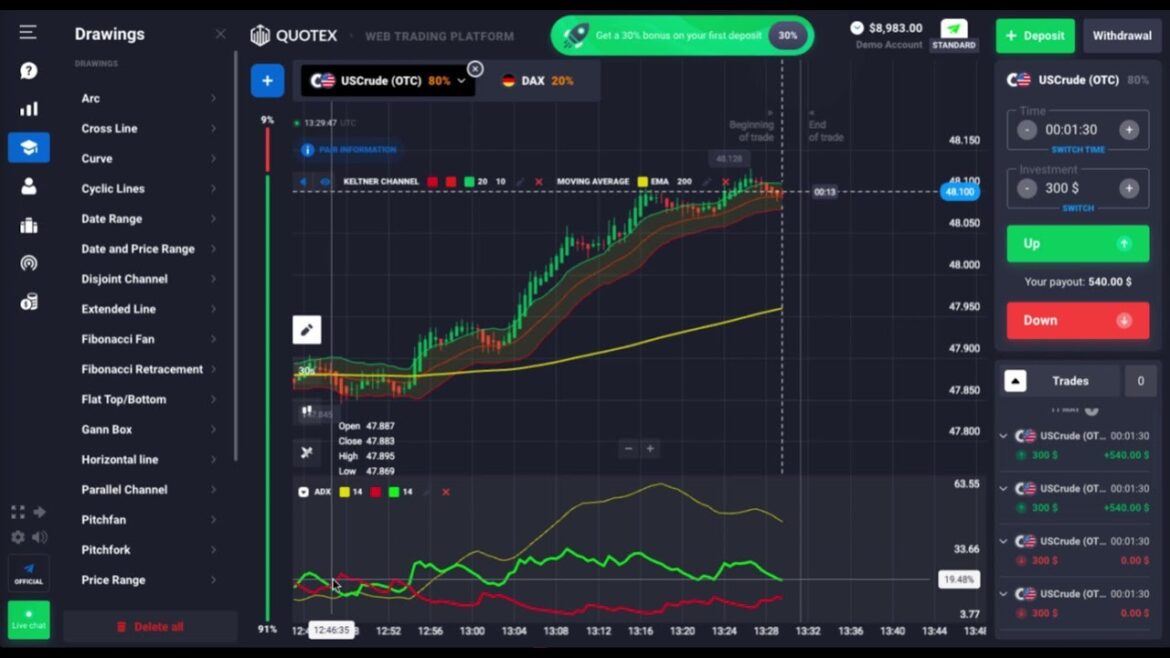Expand the Fibonacci Retracement drawing option

tap(213, 369)
